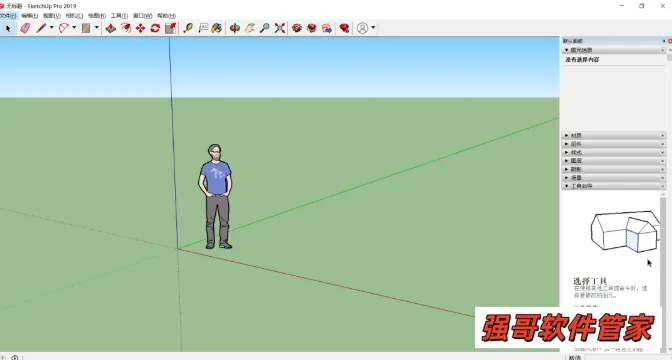Open the 3D Warehouse
672x360 pixels.
(x=297, y=28)
